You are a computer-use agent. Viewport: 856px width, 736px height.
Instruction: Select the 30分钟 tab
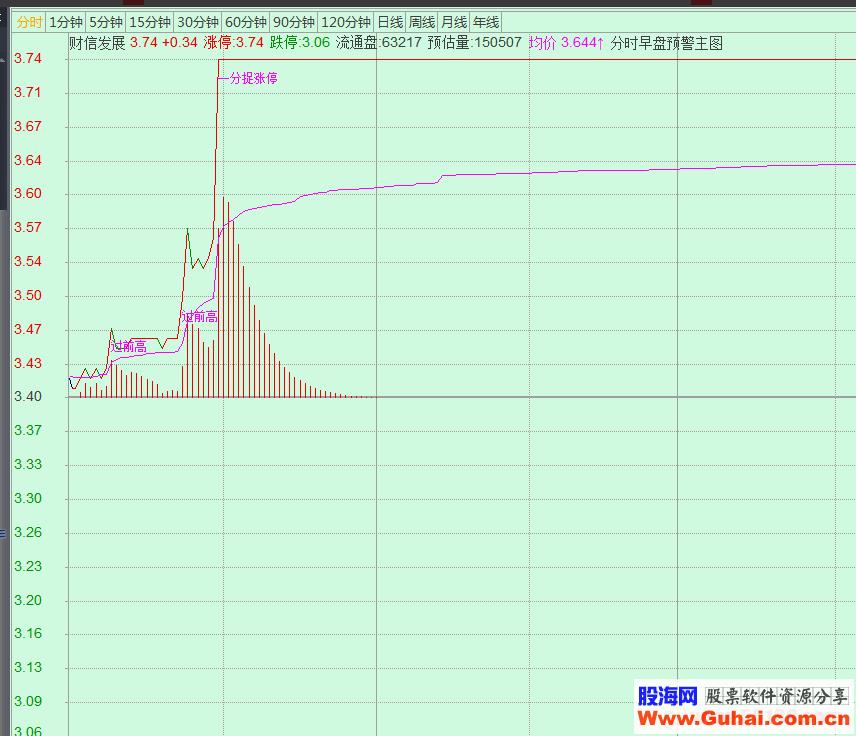click(x=197, y=22)
